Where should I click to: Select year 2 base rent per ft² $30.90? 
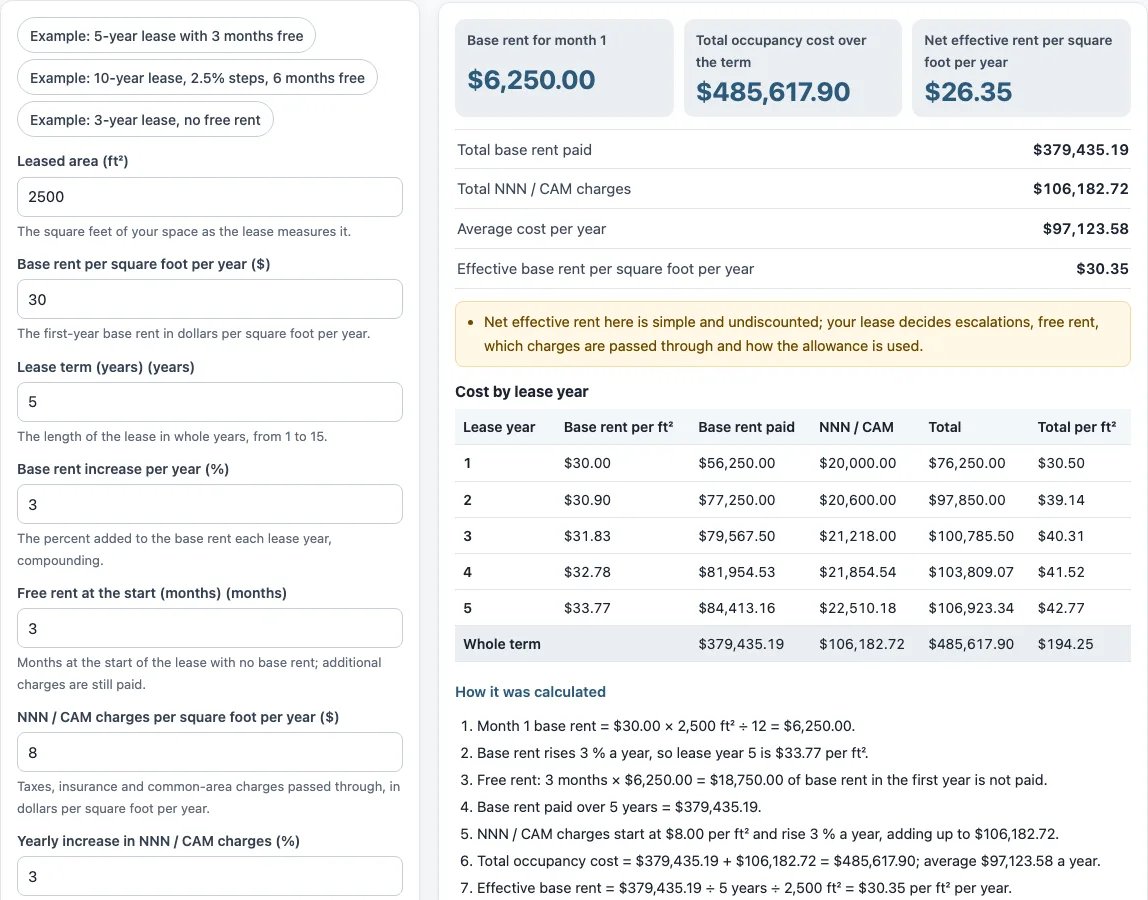(587, 500)
